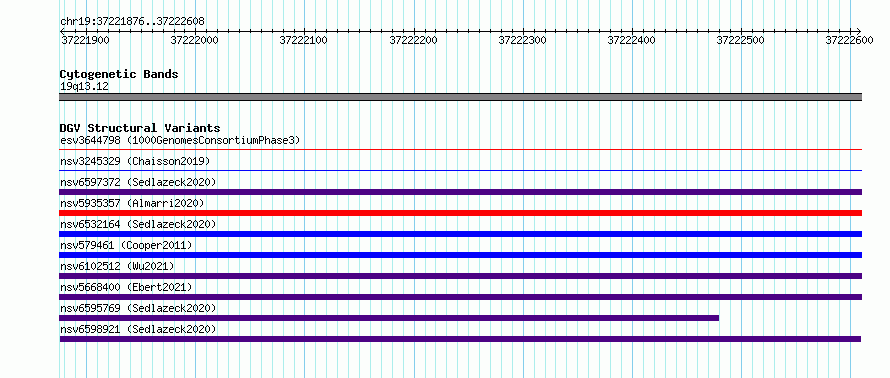
Task: Click the DGV Structural Variants track title
Action: coord(140,128)
